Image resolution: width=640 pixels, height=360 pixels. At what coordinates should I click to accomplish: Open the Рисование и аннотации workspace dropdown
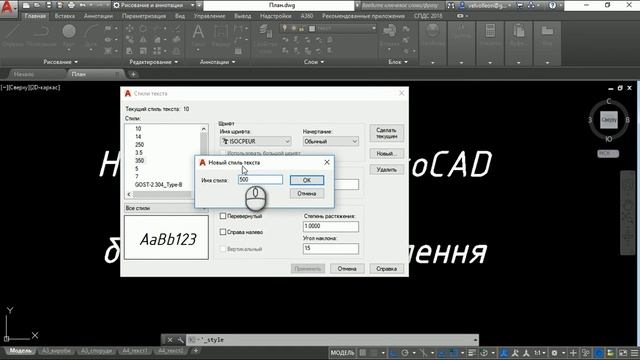pyautogui.click(x=154, y=5)
